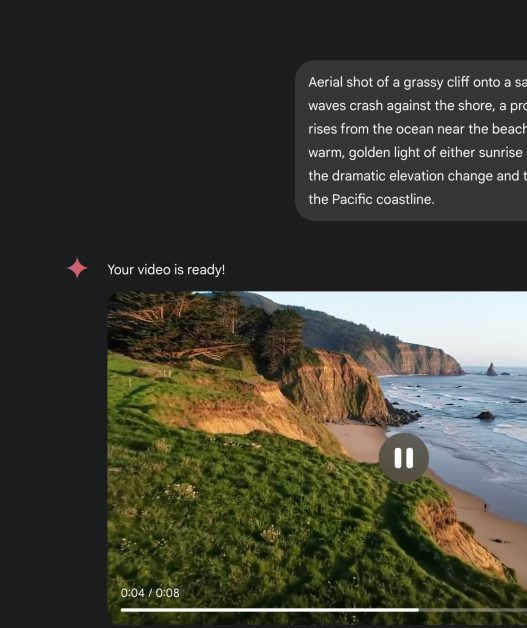Image resolution: width=527 pixels, height=628 pixels.
Task: Jump to the unplayed end of the progress bar
Action: [x=473, y=610]
